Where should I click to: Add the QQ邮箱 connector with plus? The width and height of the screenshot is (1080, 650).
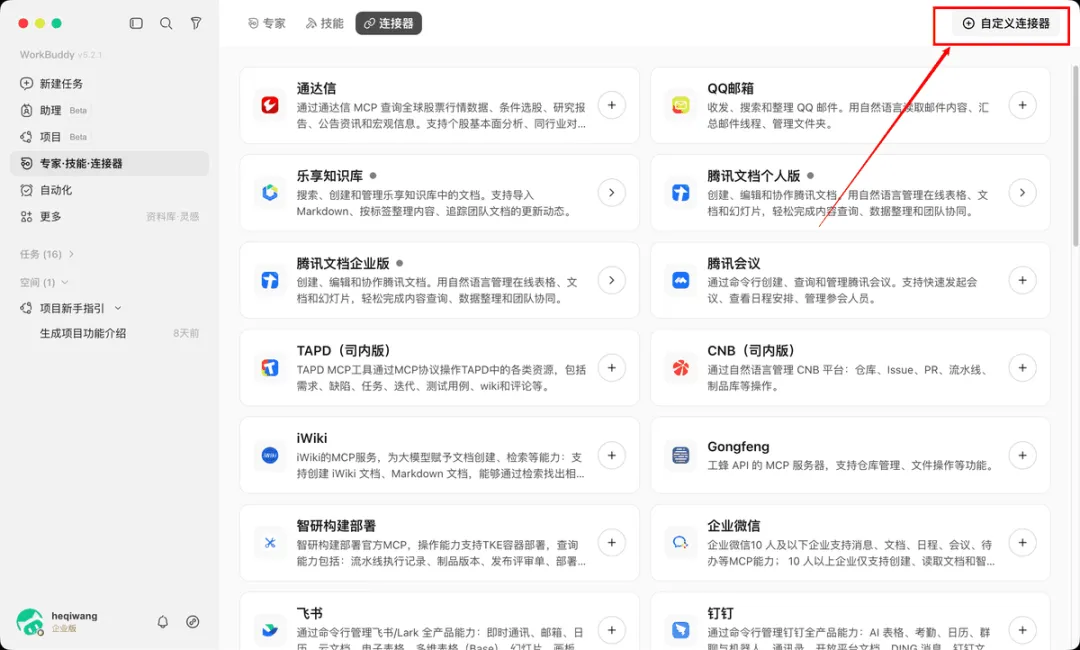coord(1022,105)
